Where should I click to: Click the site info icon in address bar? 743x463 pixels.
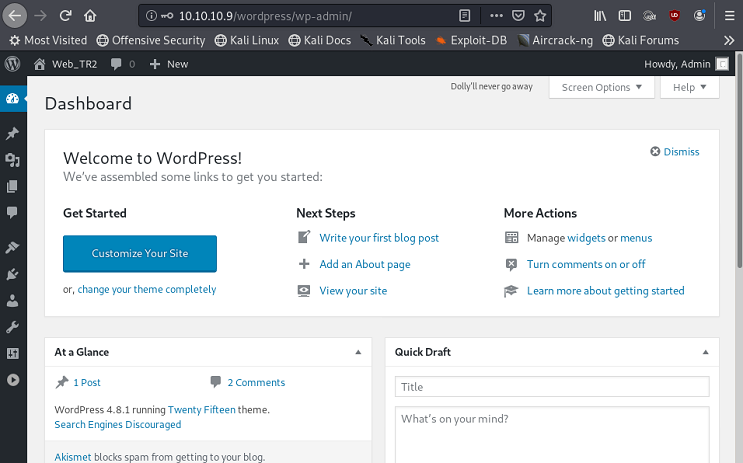pos(151,16)
